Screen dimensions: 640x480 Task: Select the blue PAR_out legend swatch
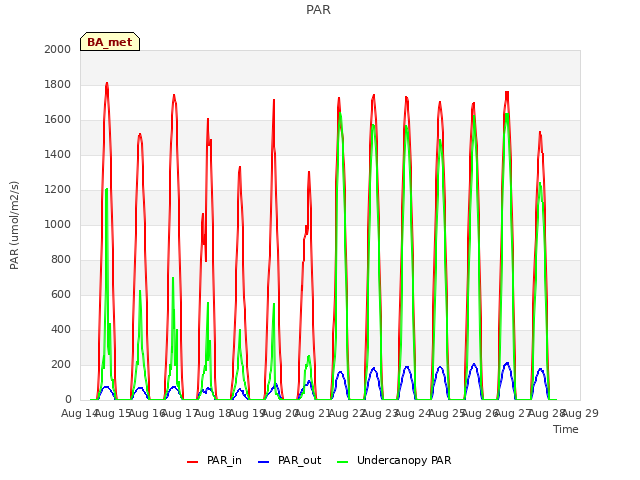tap(264, 462)
